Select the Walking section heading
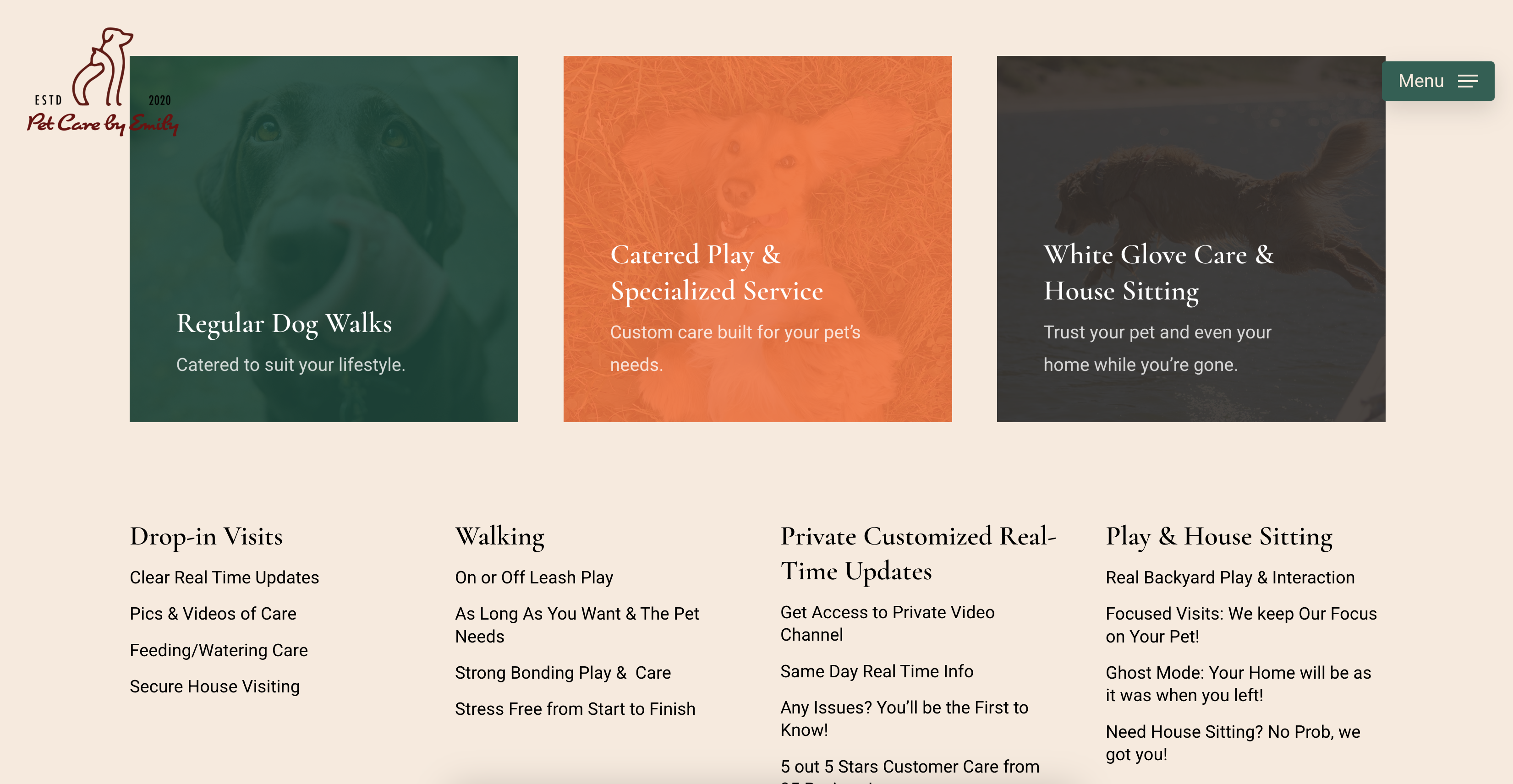Viewport: 1513px width, 784px height. click(499, 536)
